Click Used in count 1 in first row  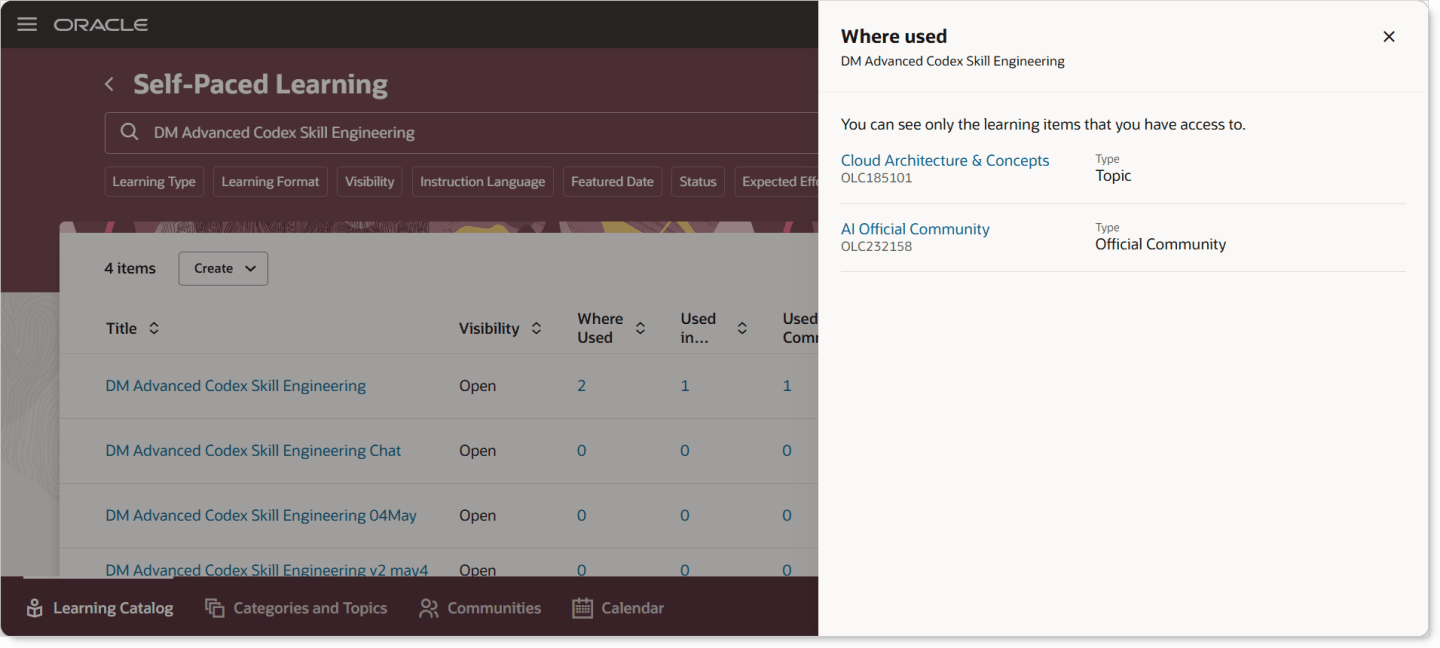pyautogui.click(x=685, y=386)
